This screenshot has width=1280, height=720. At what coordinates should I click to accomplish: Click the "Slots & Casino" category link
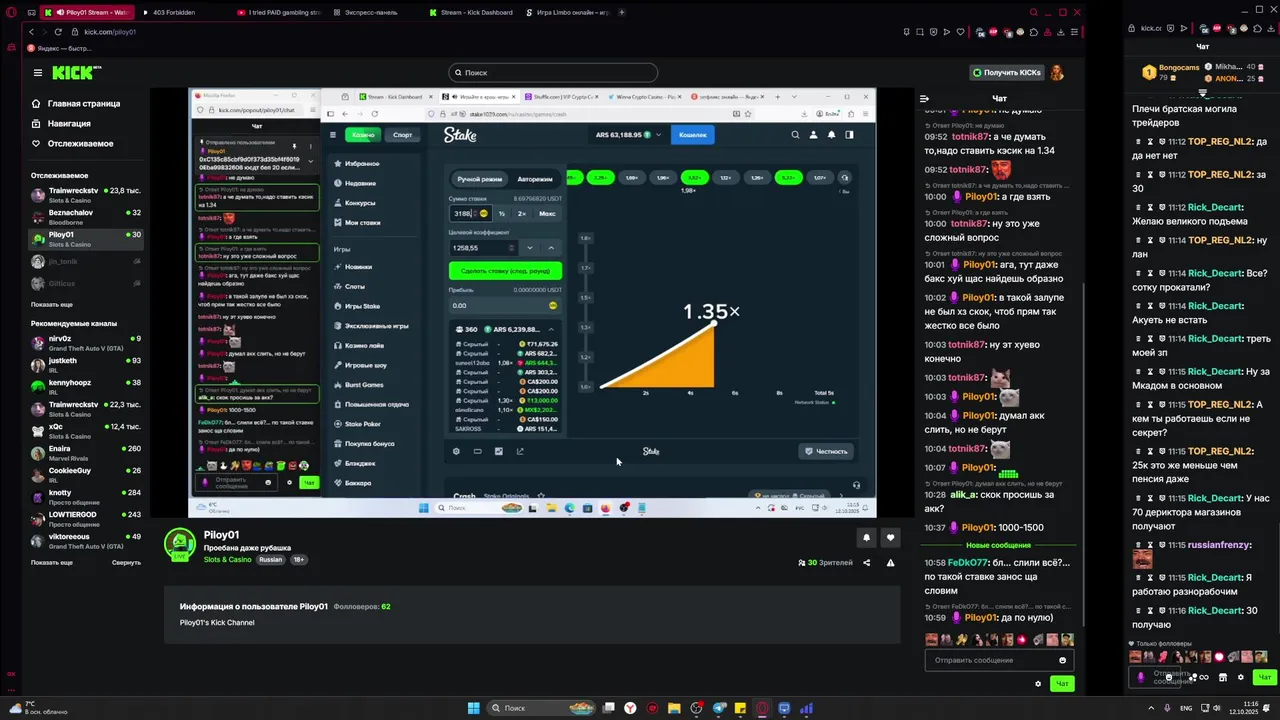coord(228,560)
